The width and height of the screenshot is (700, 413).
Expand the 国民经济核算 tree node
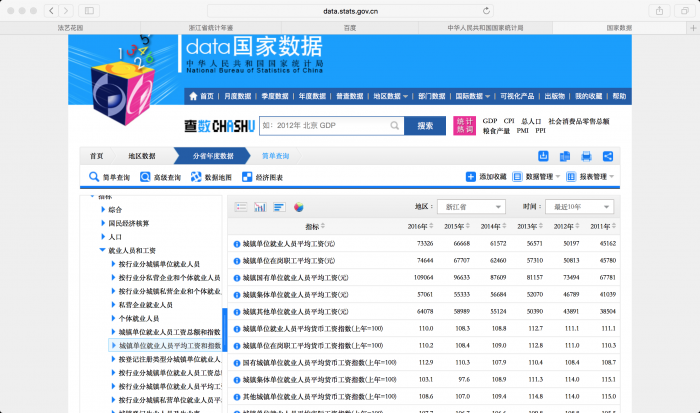tap(129, 223)
